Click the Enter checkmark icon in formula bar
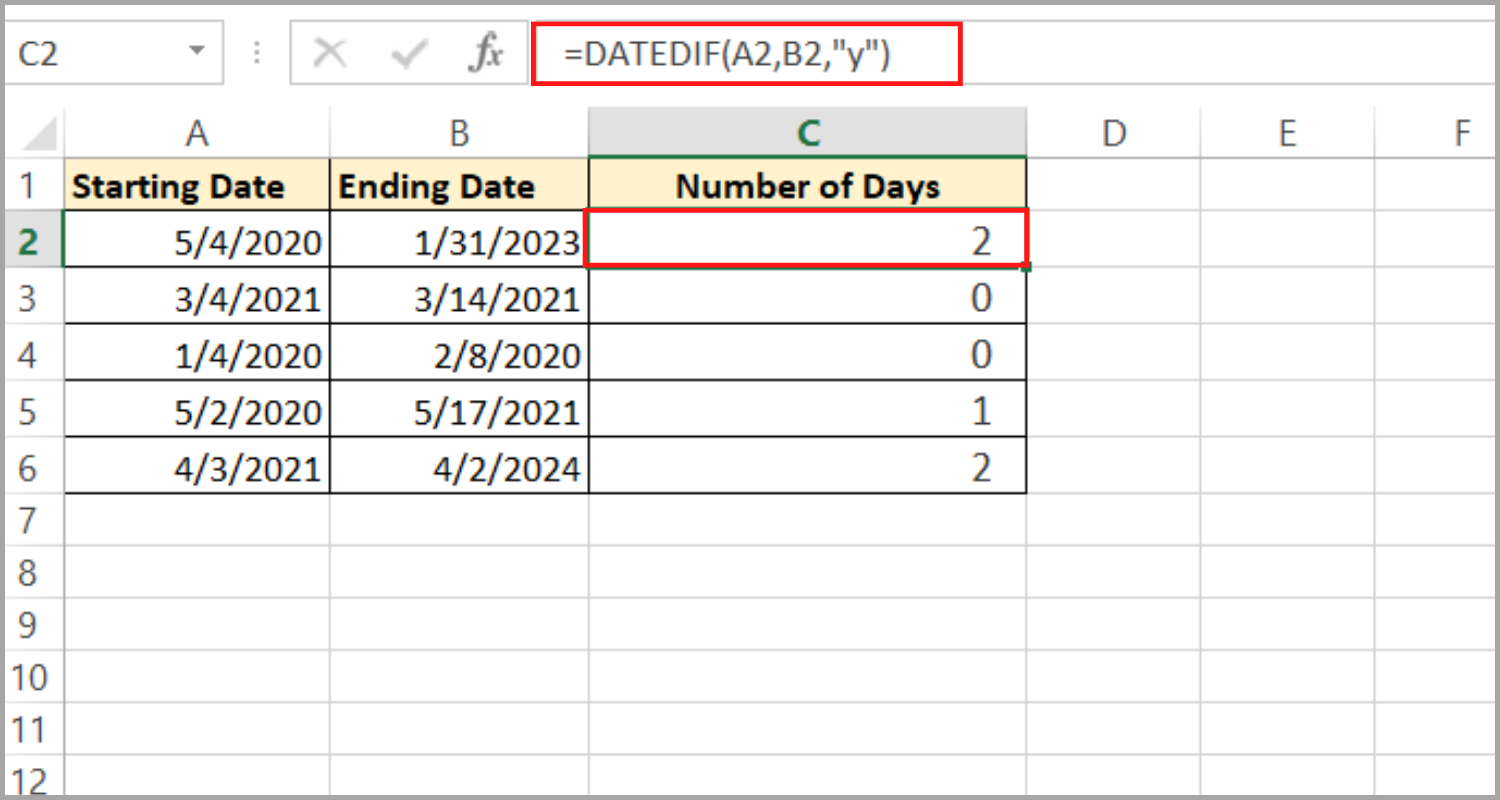This screenshot has height=800, width=1500. [x=408, y=54]
